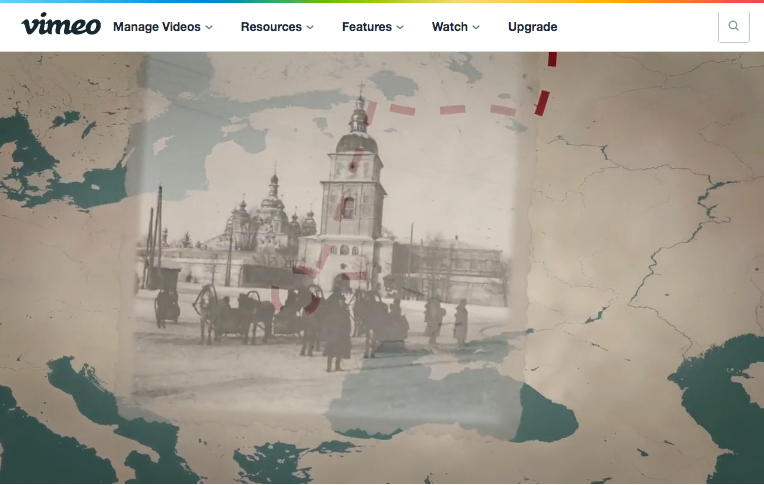The height and width of the screenshot is (485, 764).
Task: Click the standing figures at photo's right
Action: click(x=447, y=320)
